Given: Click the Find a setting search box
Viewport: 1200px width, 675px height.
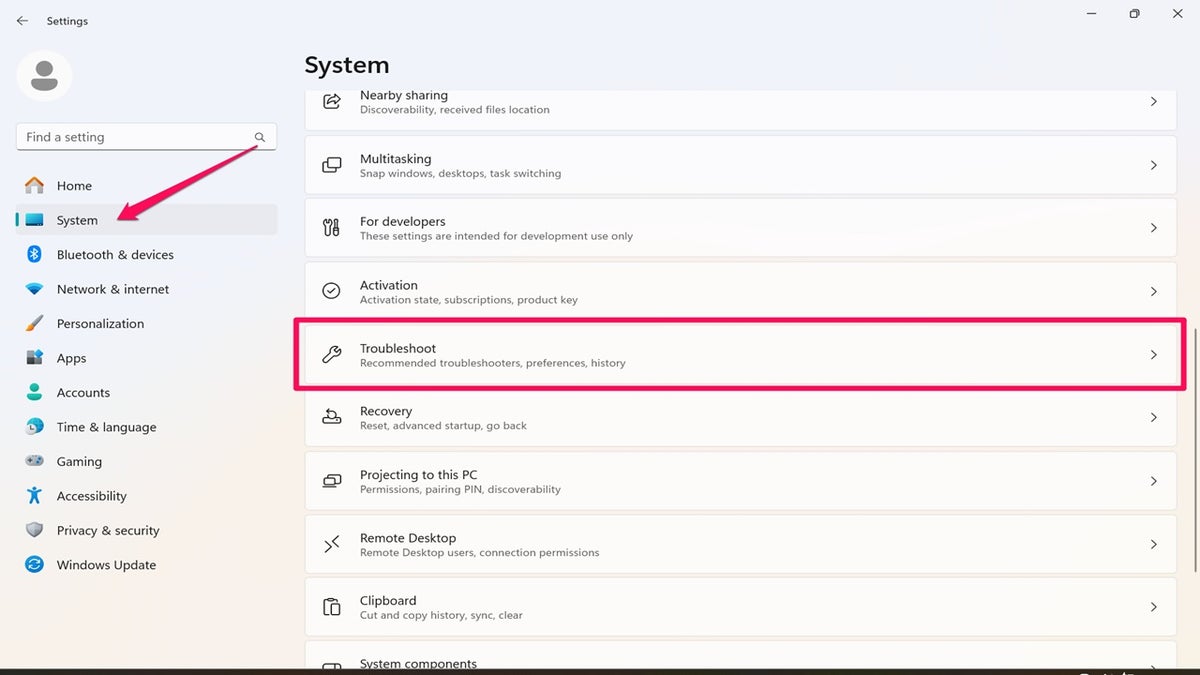Looking at the screenshot, I should 146,137.
